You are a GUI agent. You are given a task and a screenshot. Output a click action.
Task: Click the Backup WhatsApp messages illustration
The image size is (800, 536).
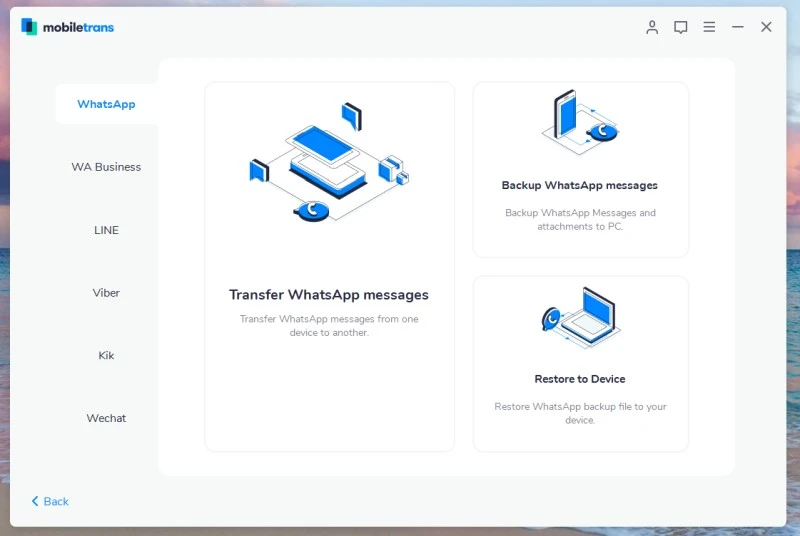[580, 122]
